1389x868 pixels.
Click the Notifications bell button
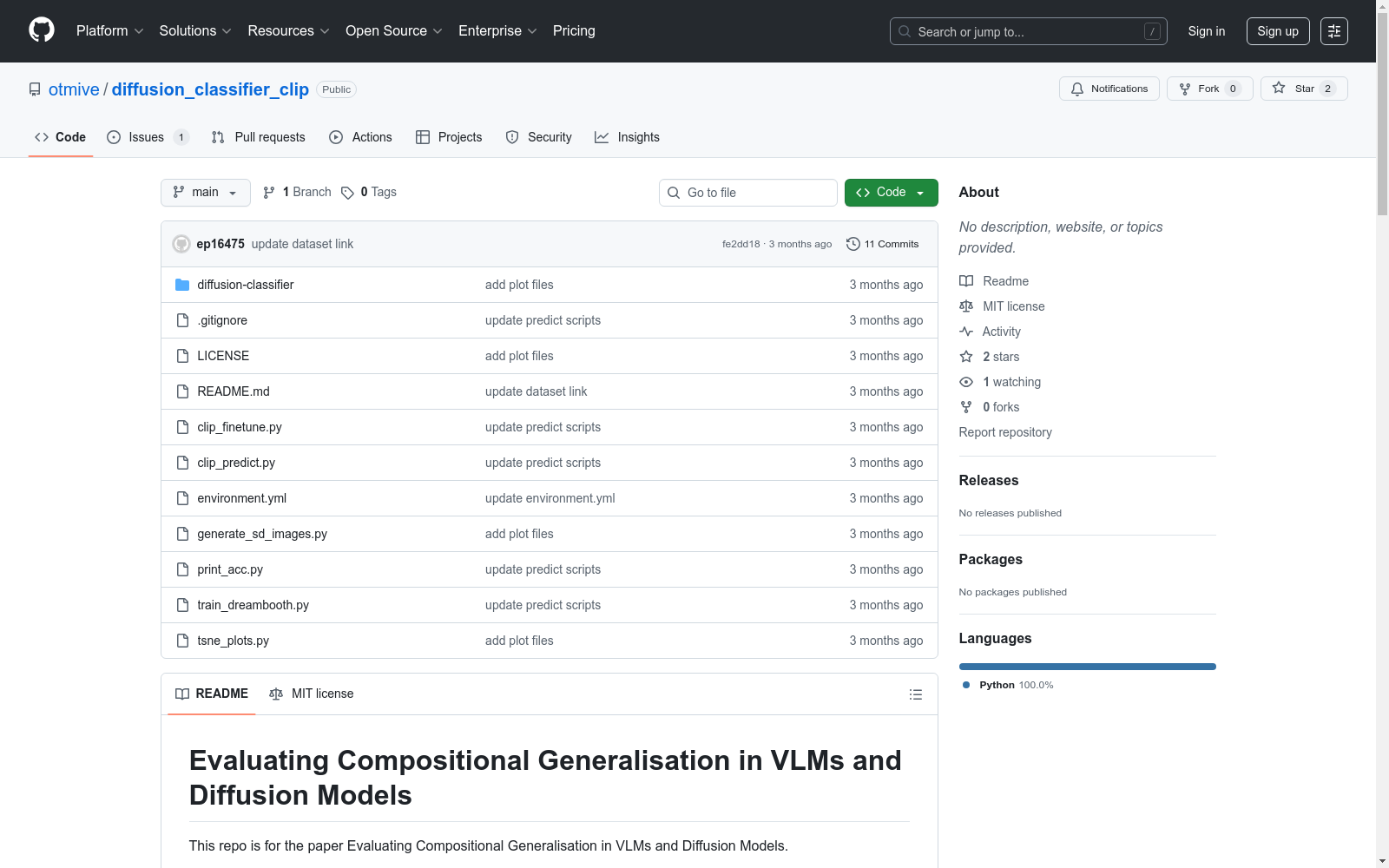pyautogui.click(x=1109, y=89)
